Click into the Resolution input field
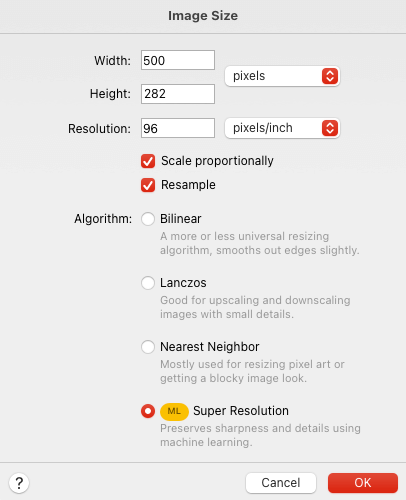This screenshot has width=406, height=500. pyautogui.click(x=178, y=128)
